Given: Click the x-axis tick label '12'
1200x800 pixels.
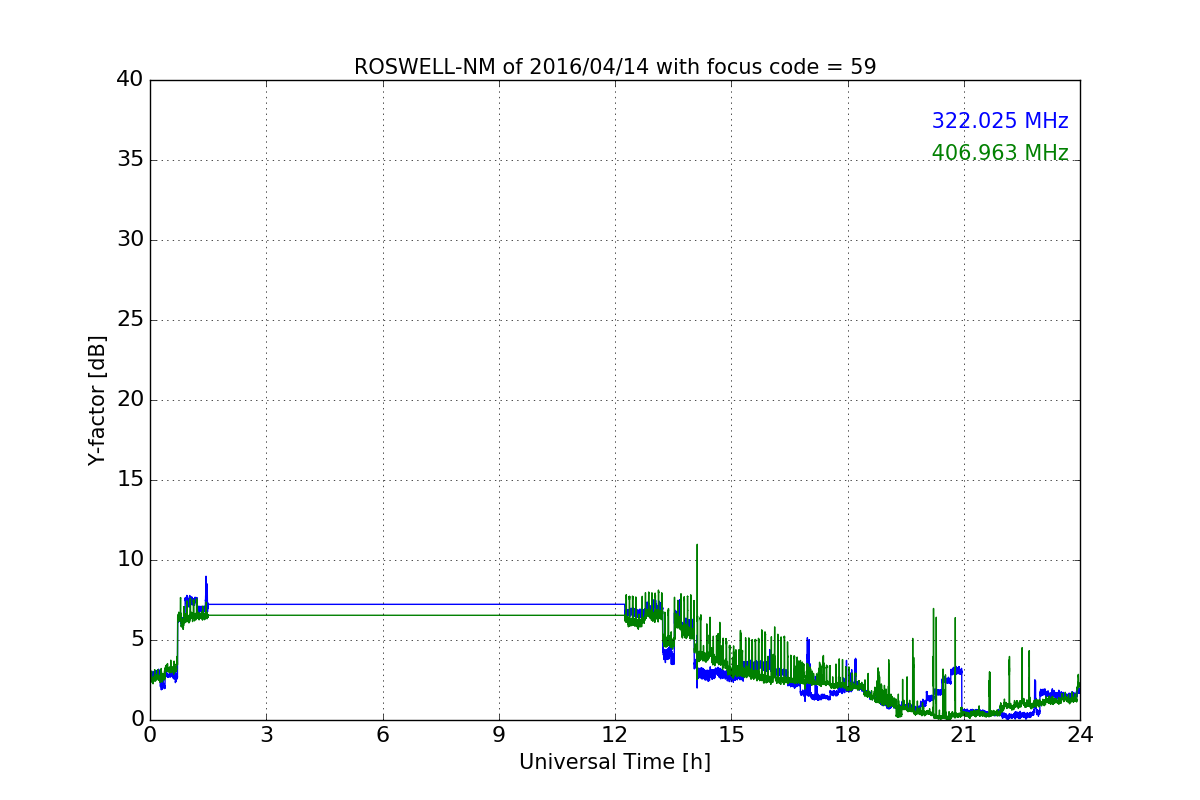Looking at the screenshot, I should tap(615, 734).
